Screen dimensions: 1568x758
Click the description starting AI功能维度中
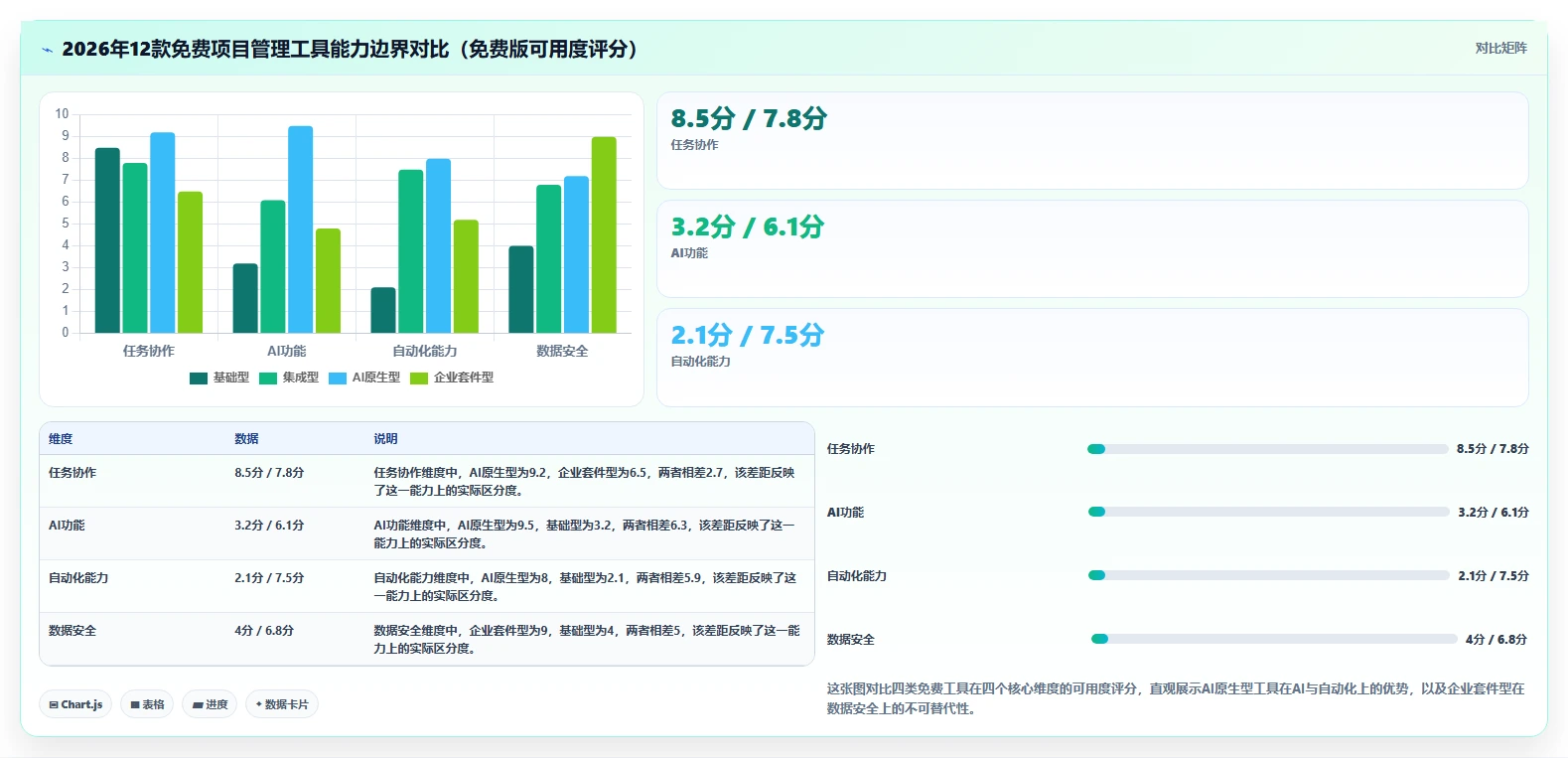(x=584, y=534)
